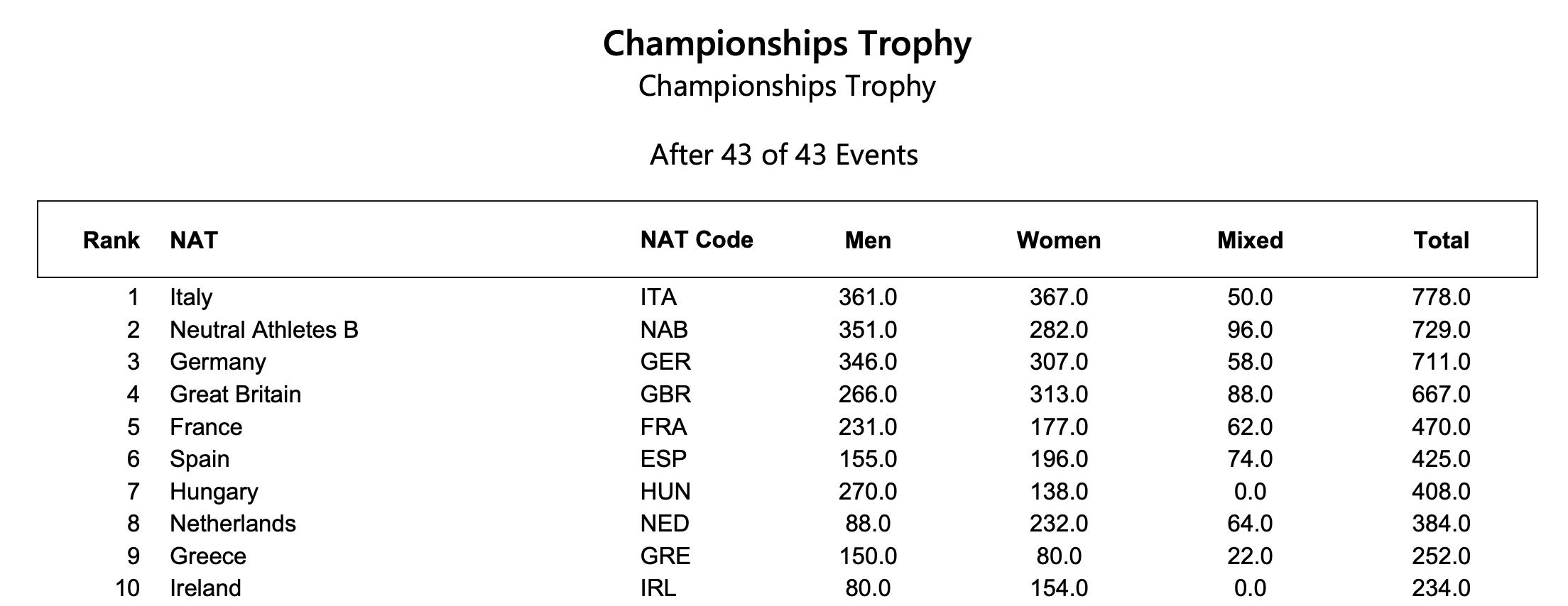Click the Rank column header
This screenshot has width=1568, height=606.
click(x=111, y=240)
